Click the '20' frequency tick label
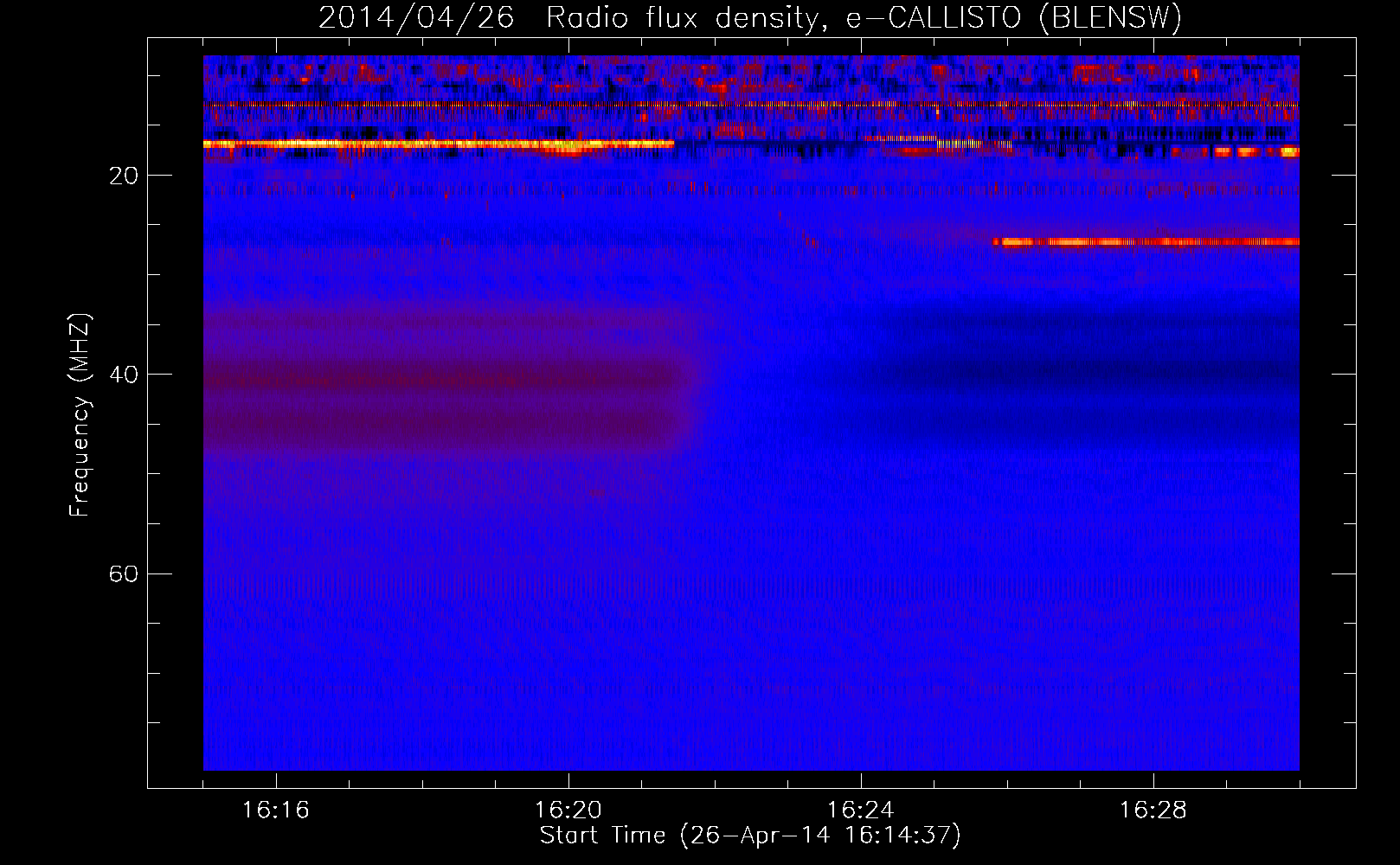The height and width of the screenshot is (865, 1400). [124, 176]
